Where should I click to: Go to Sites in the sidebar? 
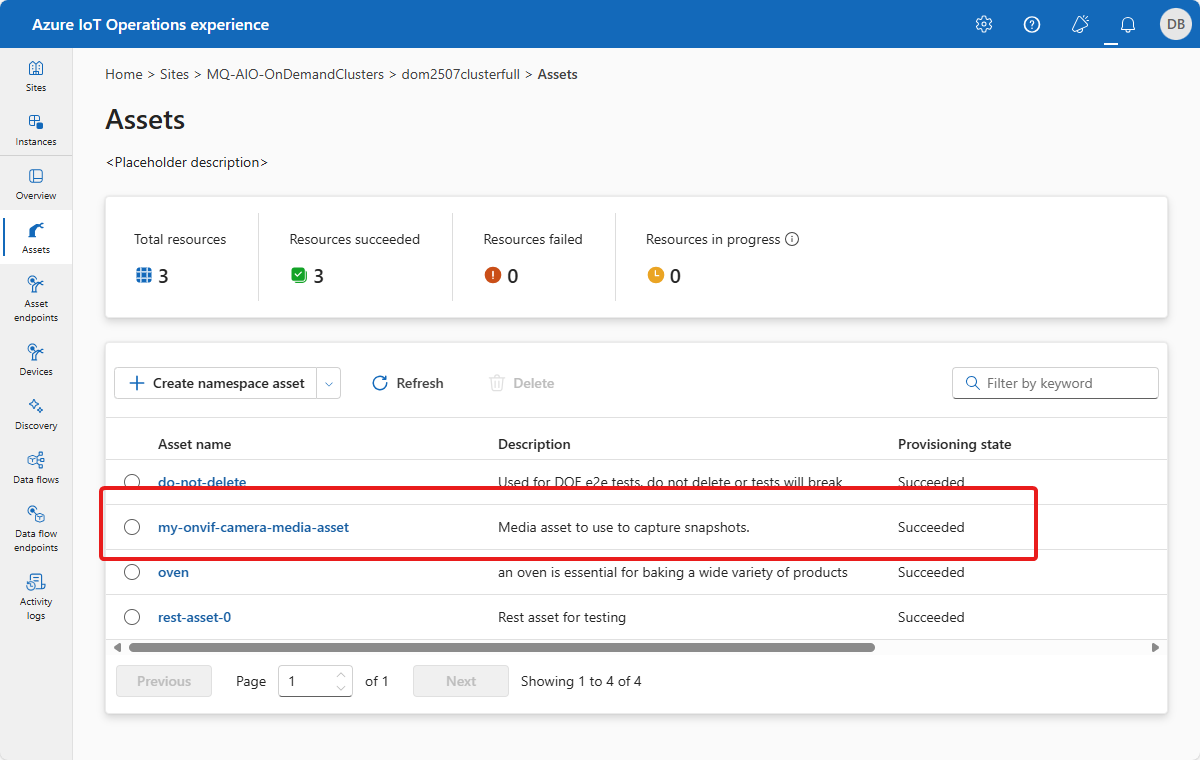[x=36, y=76]
